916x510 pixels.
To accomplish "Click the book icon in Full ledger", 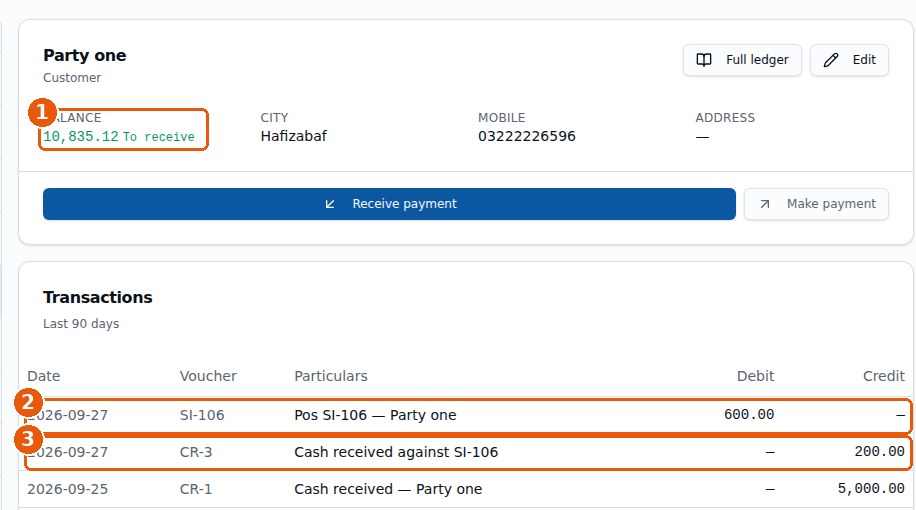I will point(704,60).
